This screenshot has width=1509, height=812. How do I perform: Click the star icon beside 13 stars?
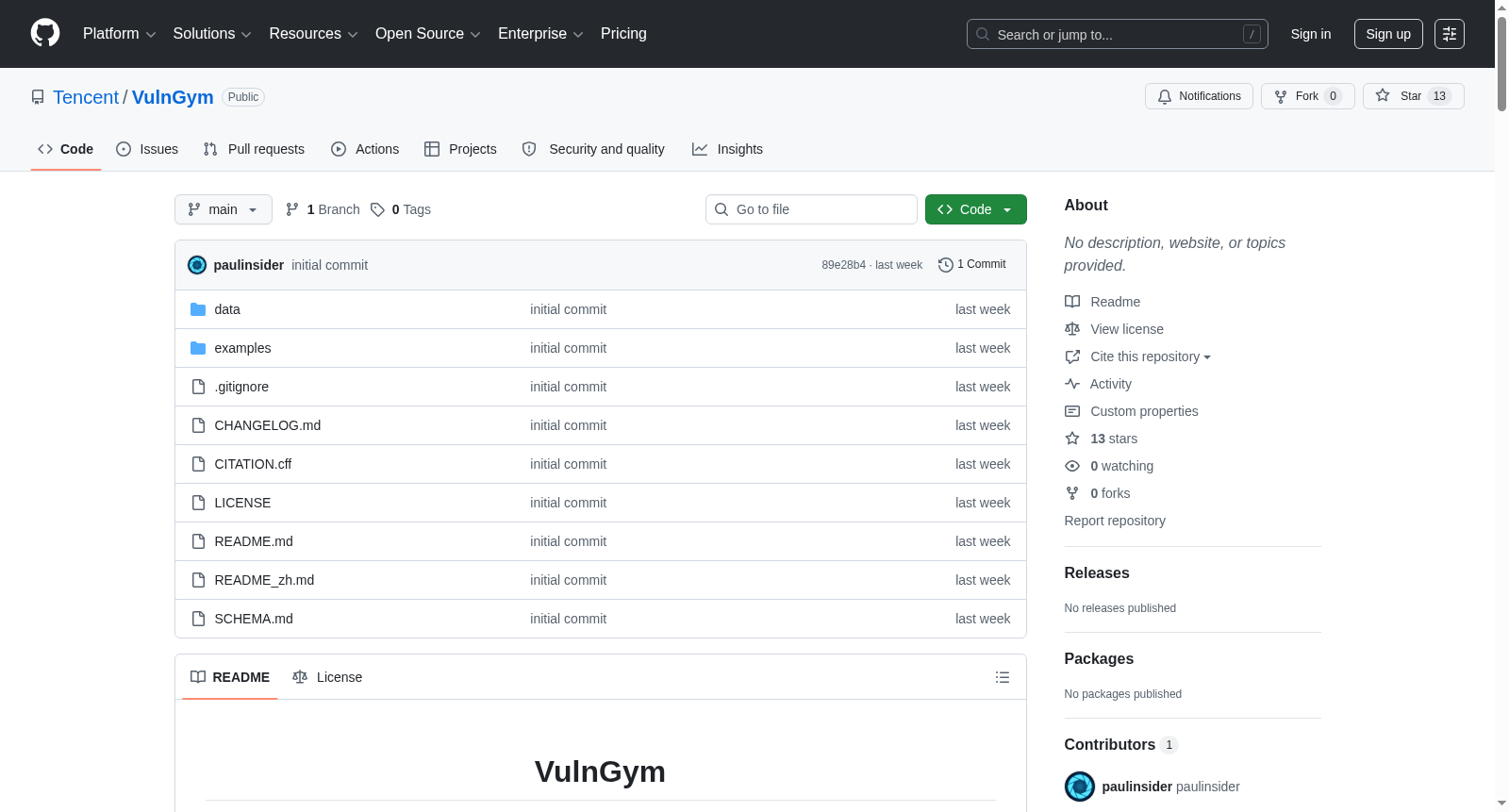(1072, 439)
